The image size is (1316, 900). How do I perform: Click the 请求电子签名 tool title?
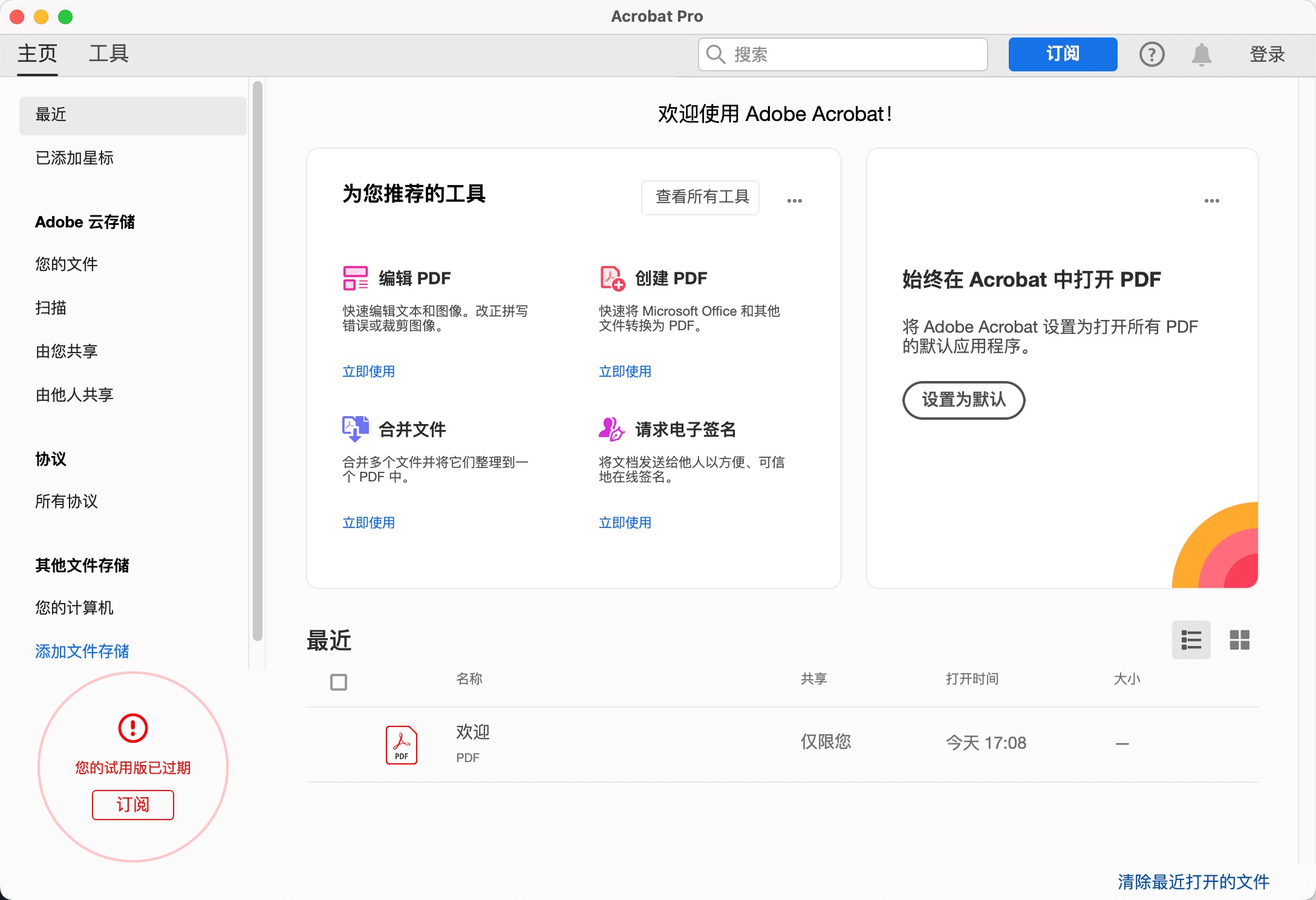click(686, 429)
